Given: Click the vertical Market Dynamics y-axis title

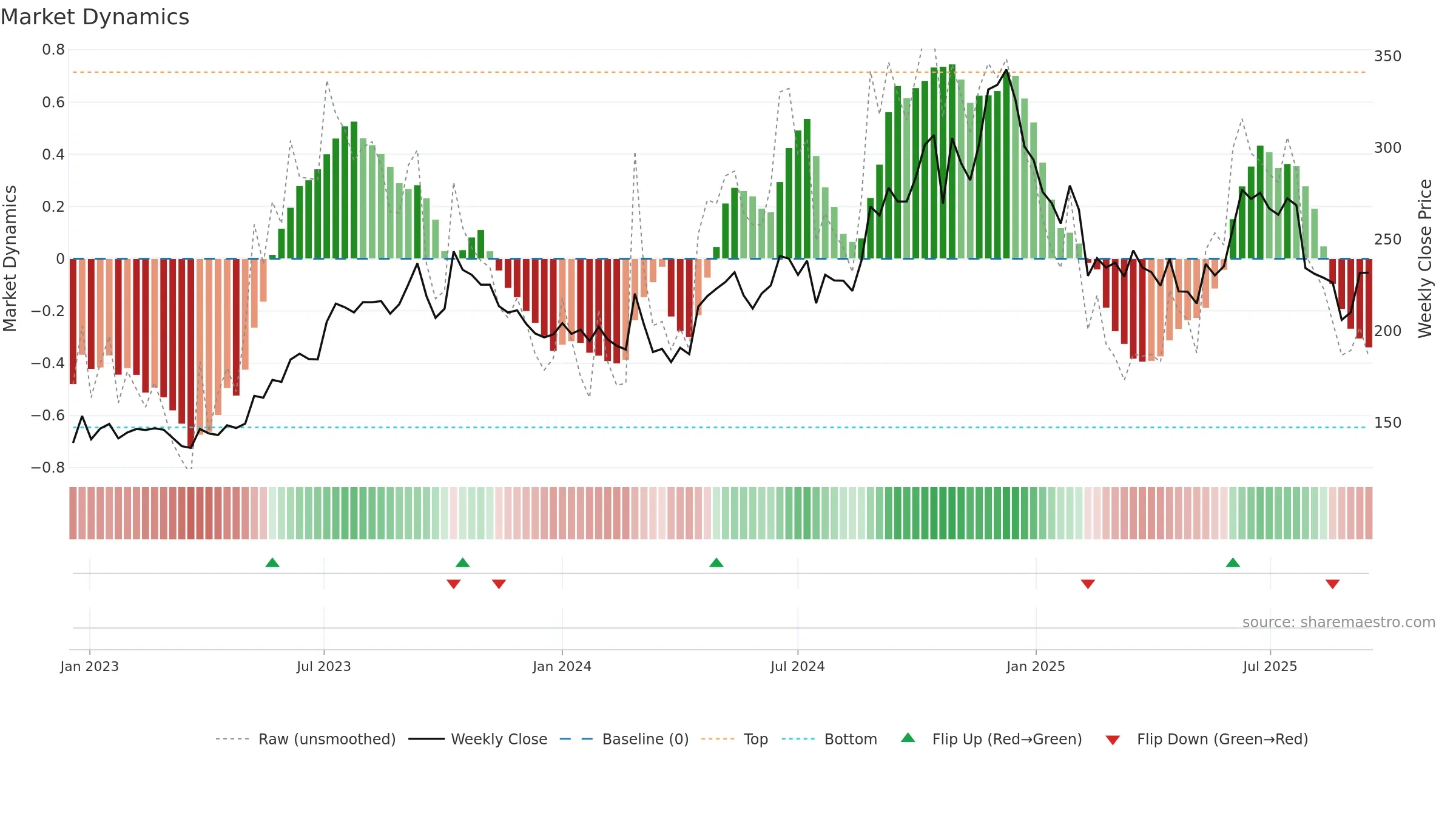Looking at the screenshot, I should coord(10,258).
